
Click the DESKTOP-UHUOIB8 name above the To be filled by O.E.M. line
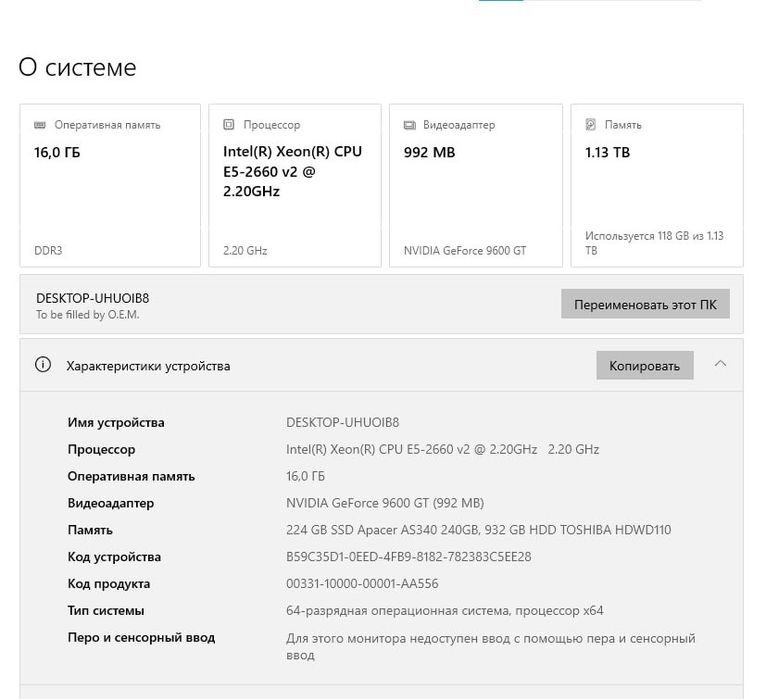[92, 298]
